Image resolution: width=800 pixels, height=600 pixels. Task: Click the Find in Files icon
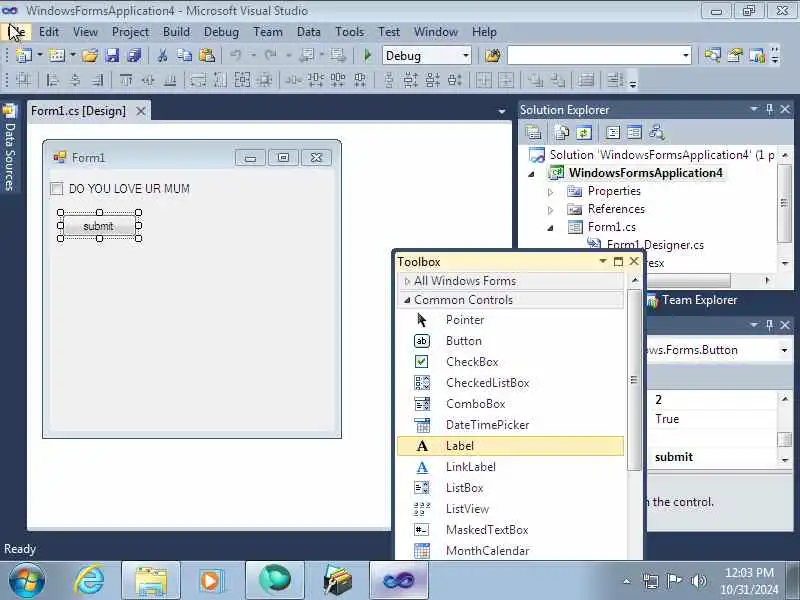(493, 55)
